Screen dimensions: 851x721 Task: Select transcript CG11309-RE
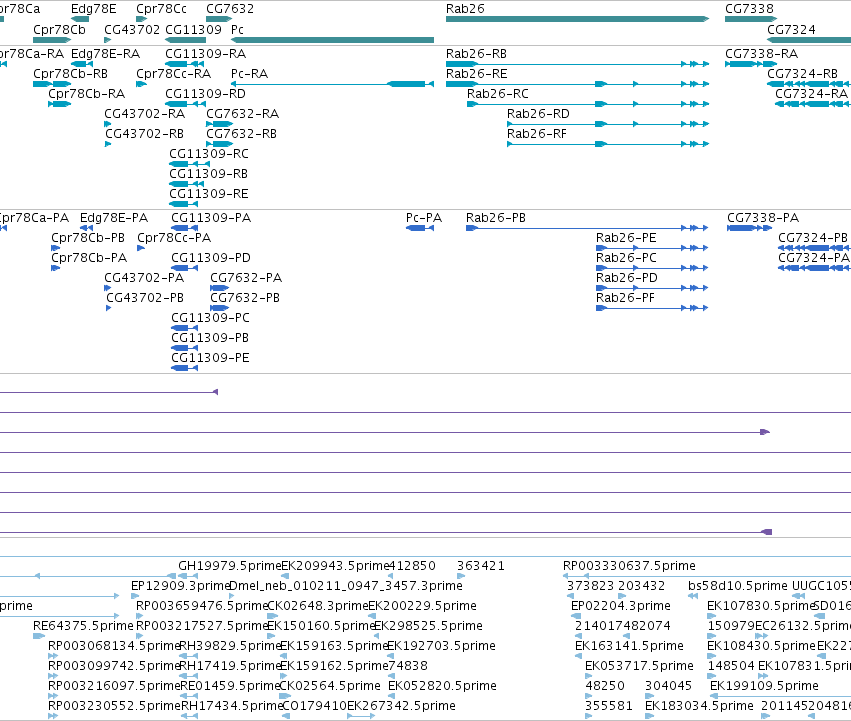[x=208, y=194]
